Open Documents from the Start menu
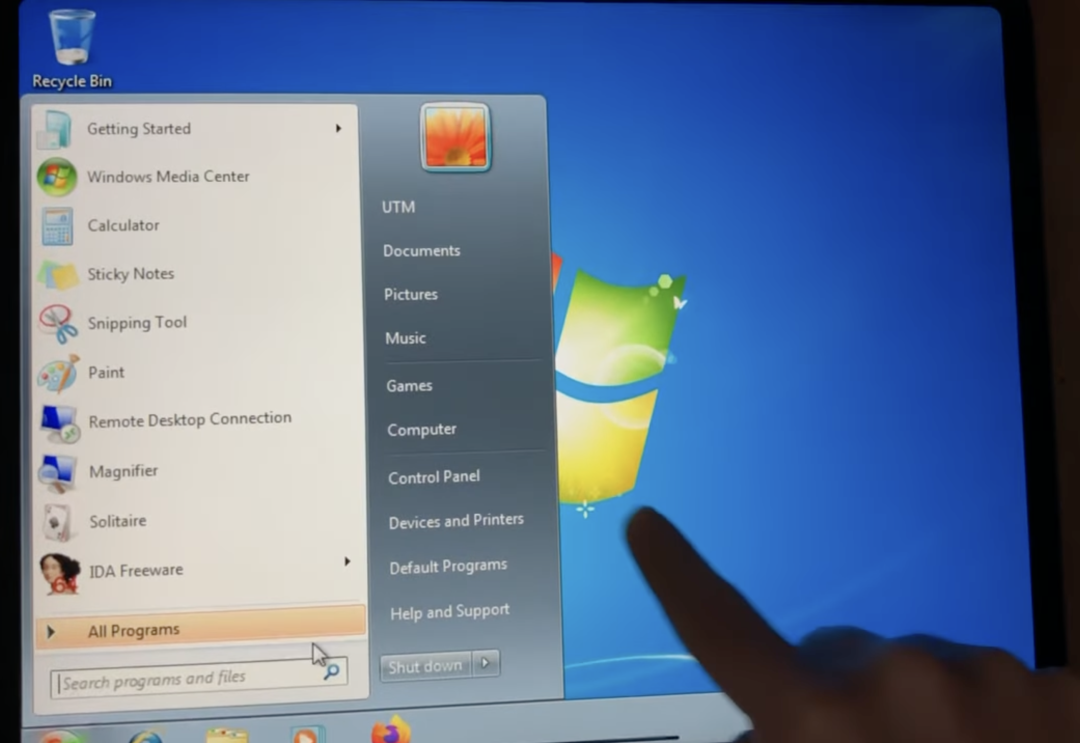The height and width of the screenshot is (743, 1080). (422, 251)
